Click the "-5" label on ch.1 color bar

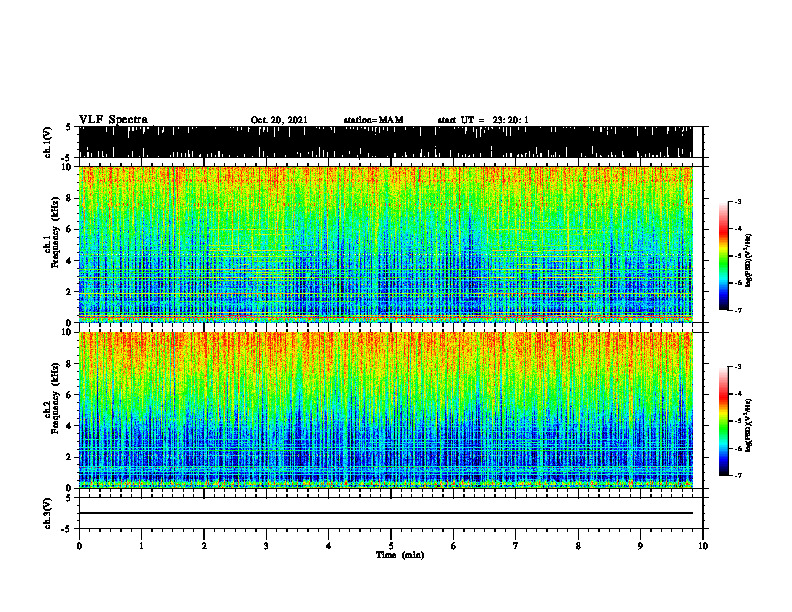738,256
